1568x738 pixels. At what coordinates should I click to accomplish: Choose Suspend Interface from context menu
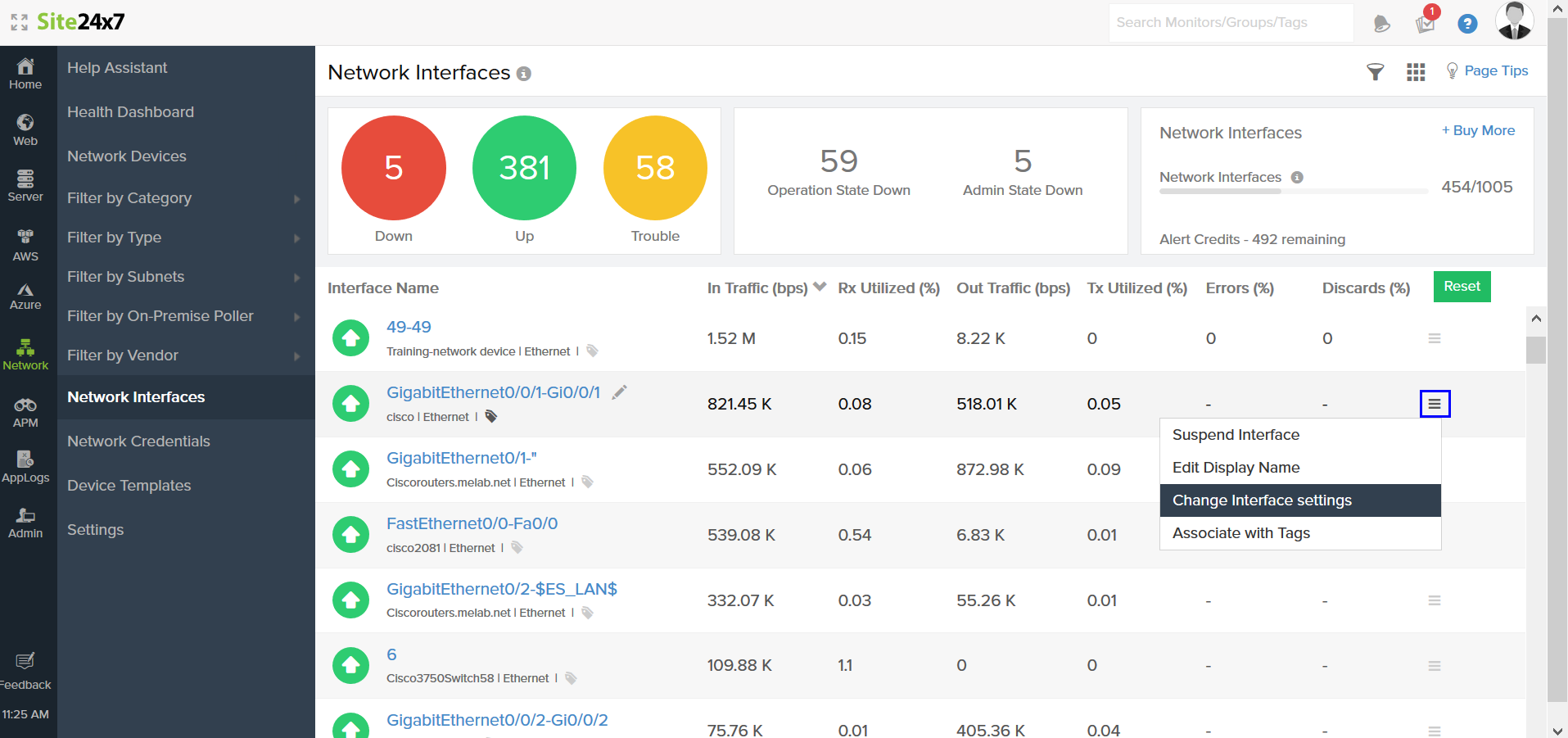tap(1300, 435)
